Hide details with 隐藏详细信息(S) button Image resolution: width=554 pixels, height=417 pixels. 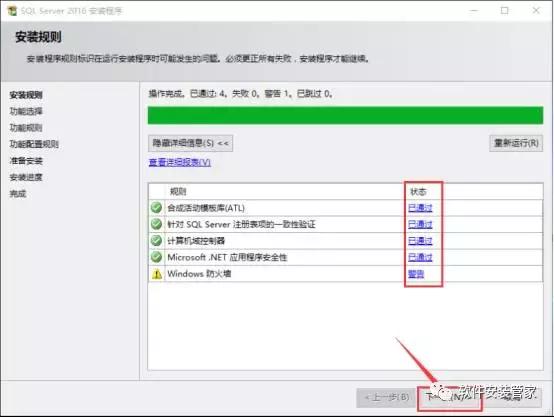[x=190, y=143]
